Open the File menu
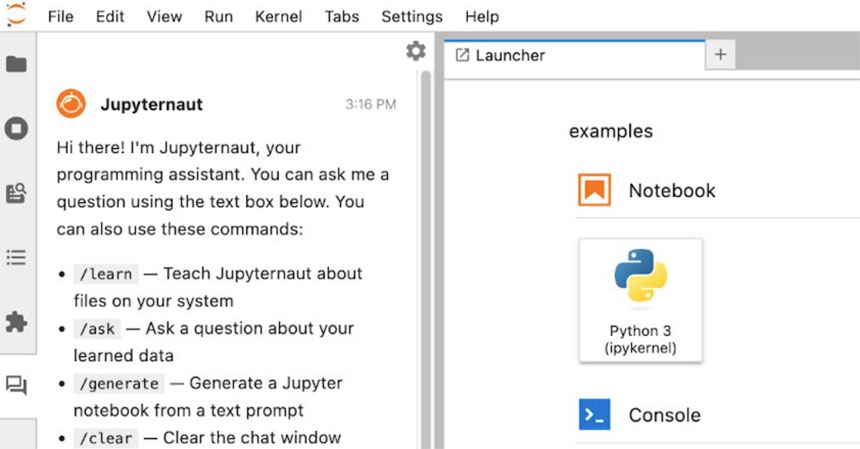The width and height of the screenshot is (860, 449). click(60, 17)
